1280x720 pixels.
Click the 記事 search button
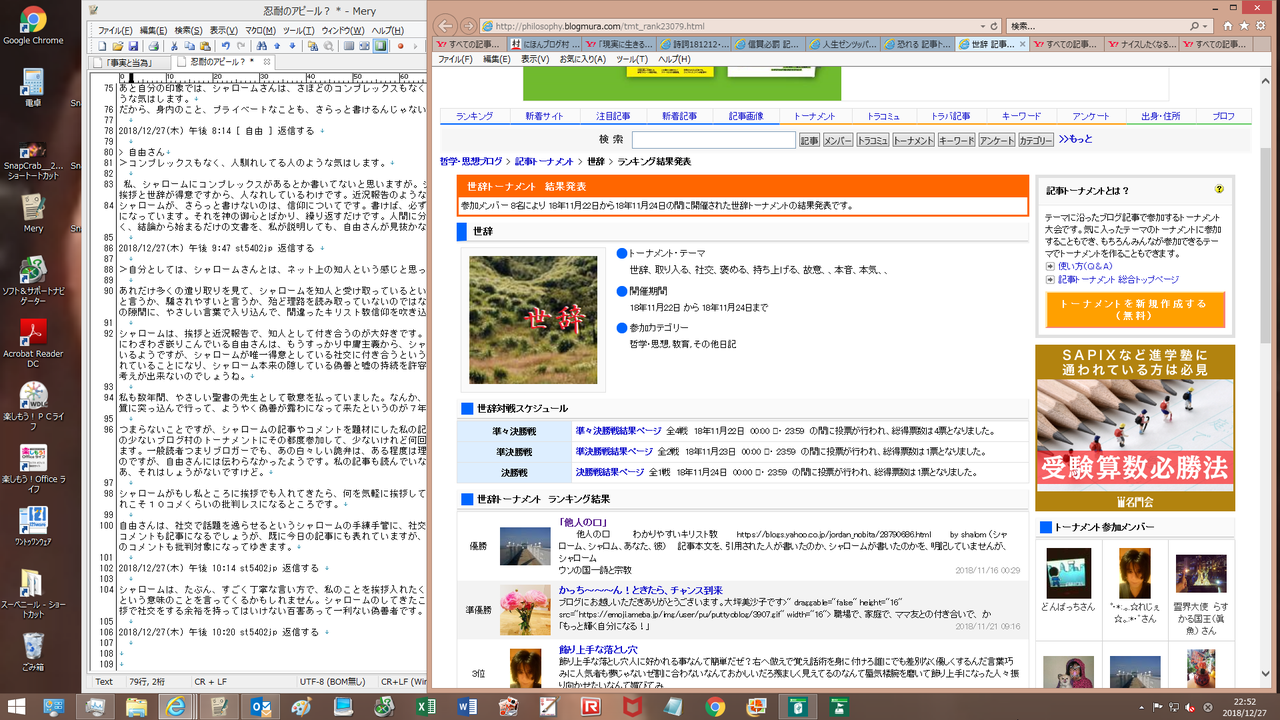(x=809, y=141)
